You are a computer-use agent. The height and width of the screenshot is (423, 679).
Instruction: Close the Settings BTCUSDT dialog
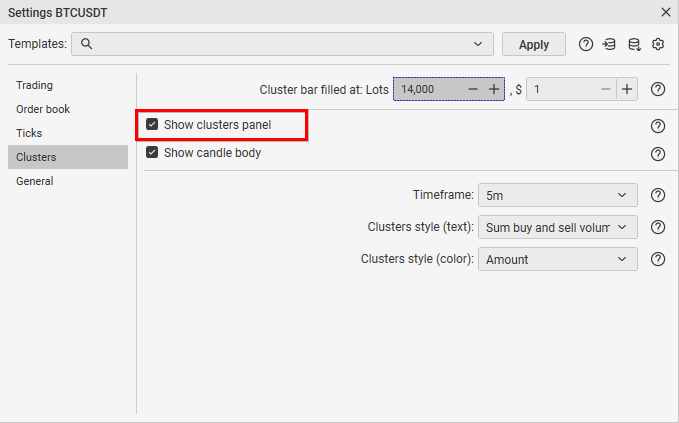tap(666, 12)
